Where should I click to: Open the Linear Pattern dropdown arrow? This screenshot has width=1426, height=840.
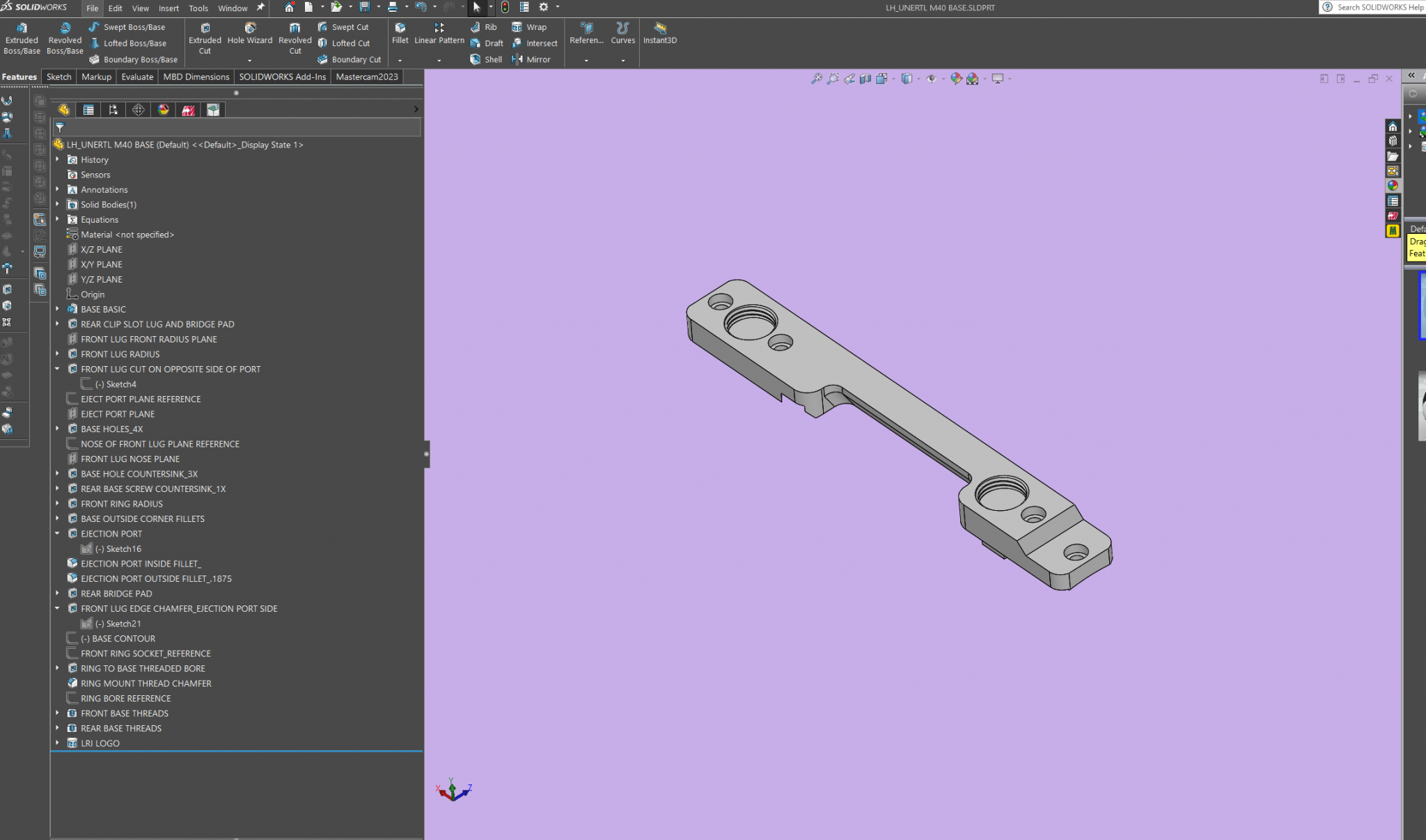pyautogui.click(x=439, y=60)
